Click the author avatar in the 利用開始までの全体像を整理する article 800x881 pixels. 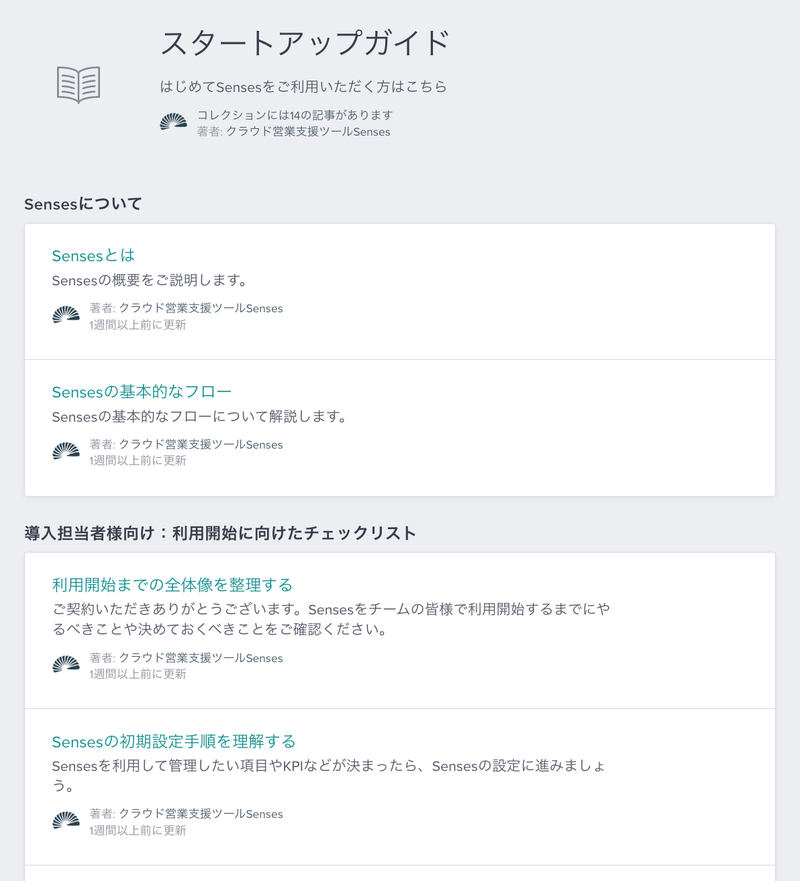[x=66, y=665]
